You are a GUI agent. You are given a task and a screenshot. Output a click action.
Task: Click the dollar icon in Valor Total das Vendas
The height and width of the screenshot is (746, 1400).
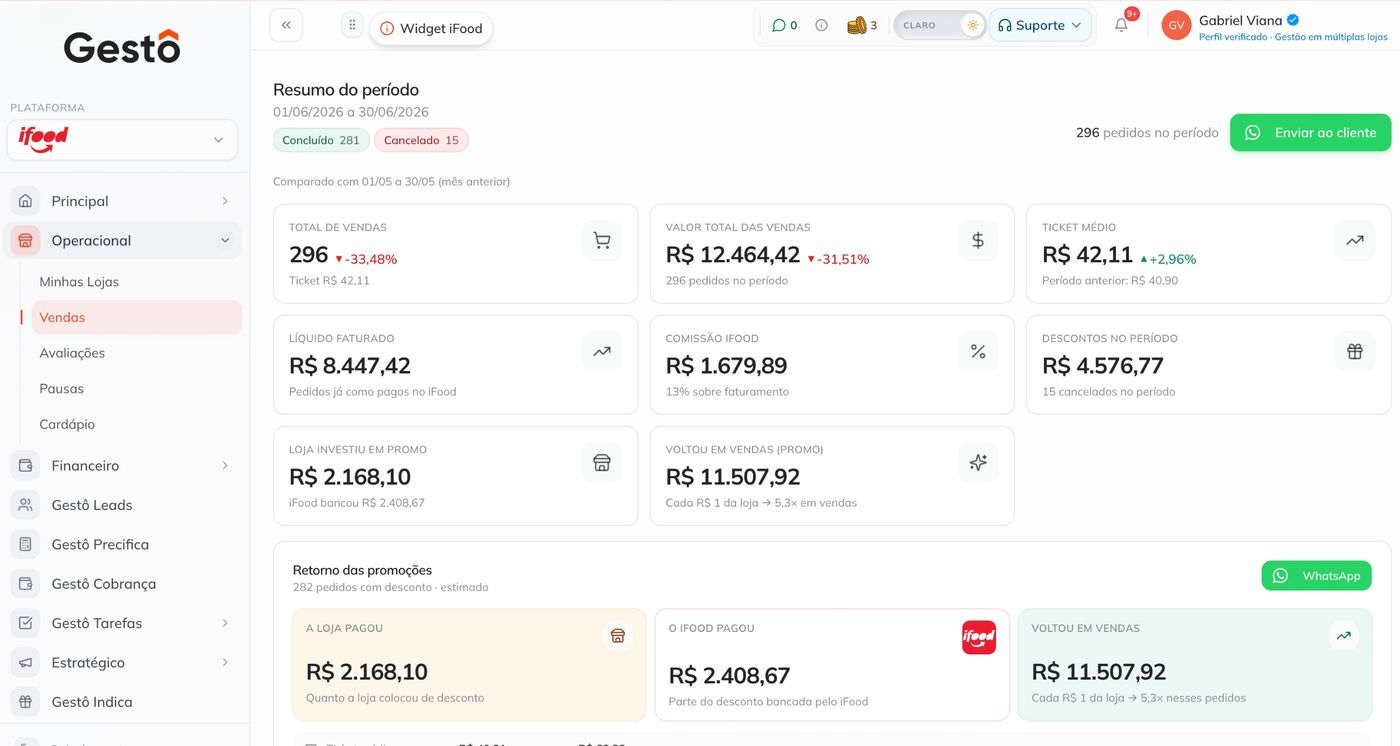[978, 240]
